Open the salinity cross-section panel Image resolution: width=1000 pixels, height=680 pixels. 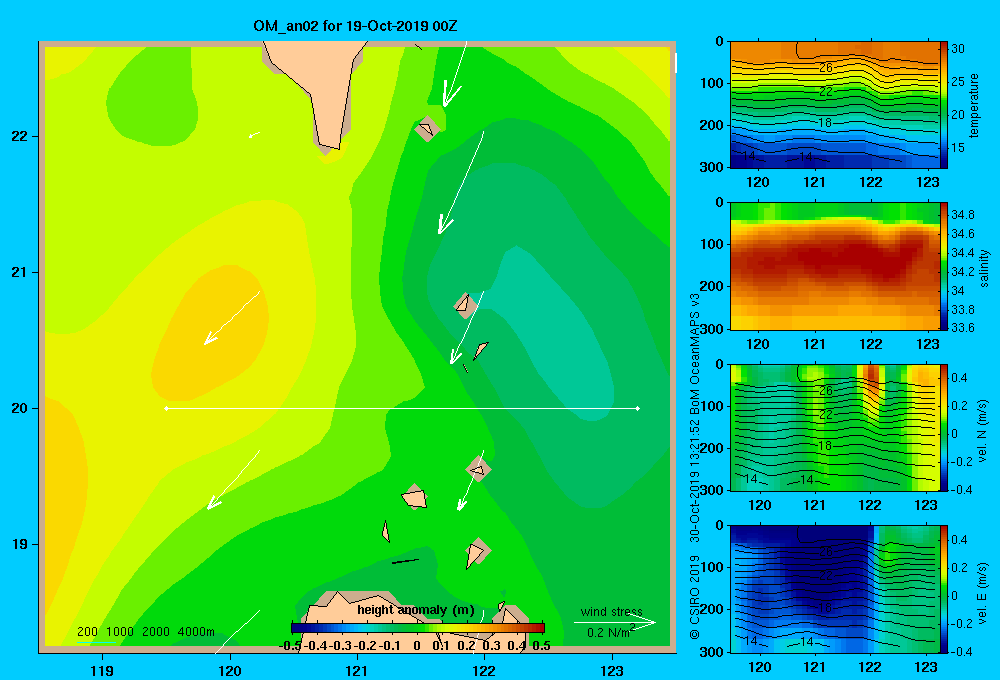tap(834, 266)
